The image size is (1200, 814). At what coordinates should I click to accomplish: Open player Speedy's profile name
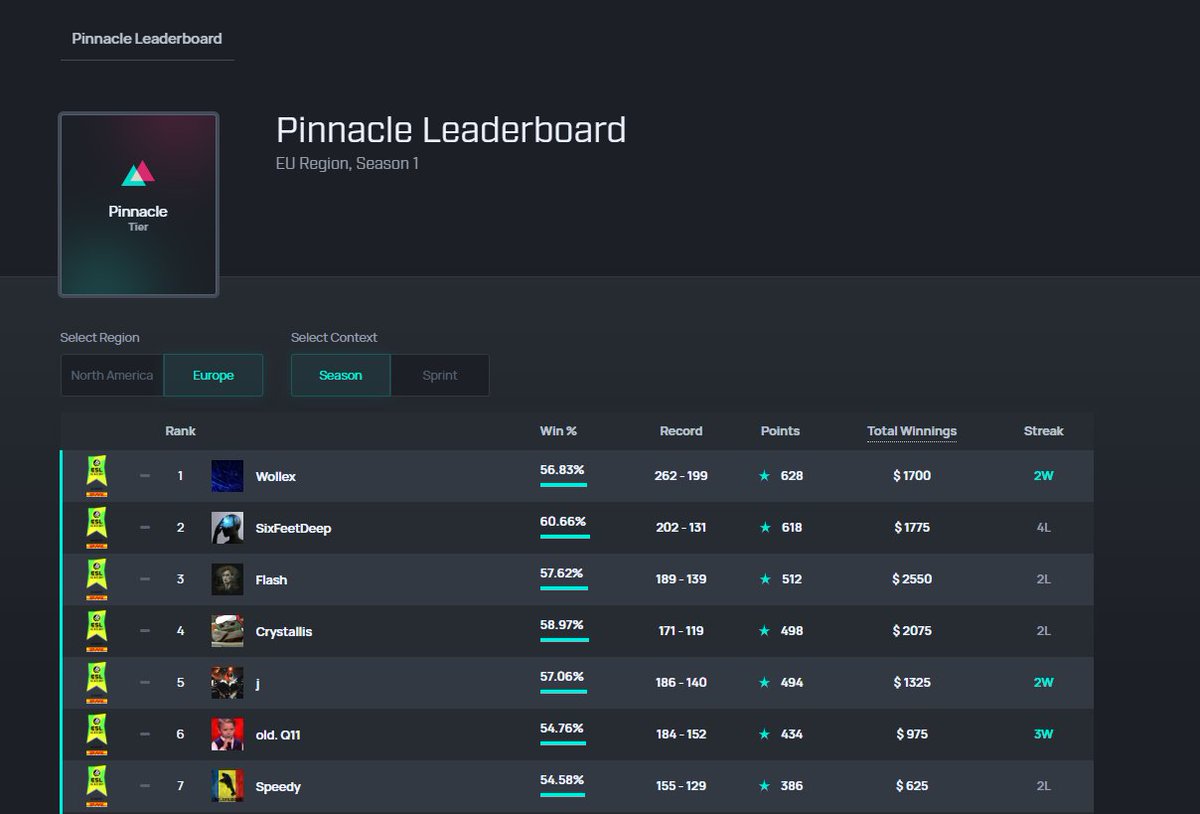pyautogui.click(x=278, y=787)
